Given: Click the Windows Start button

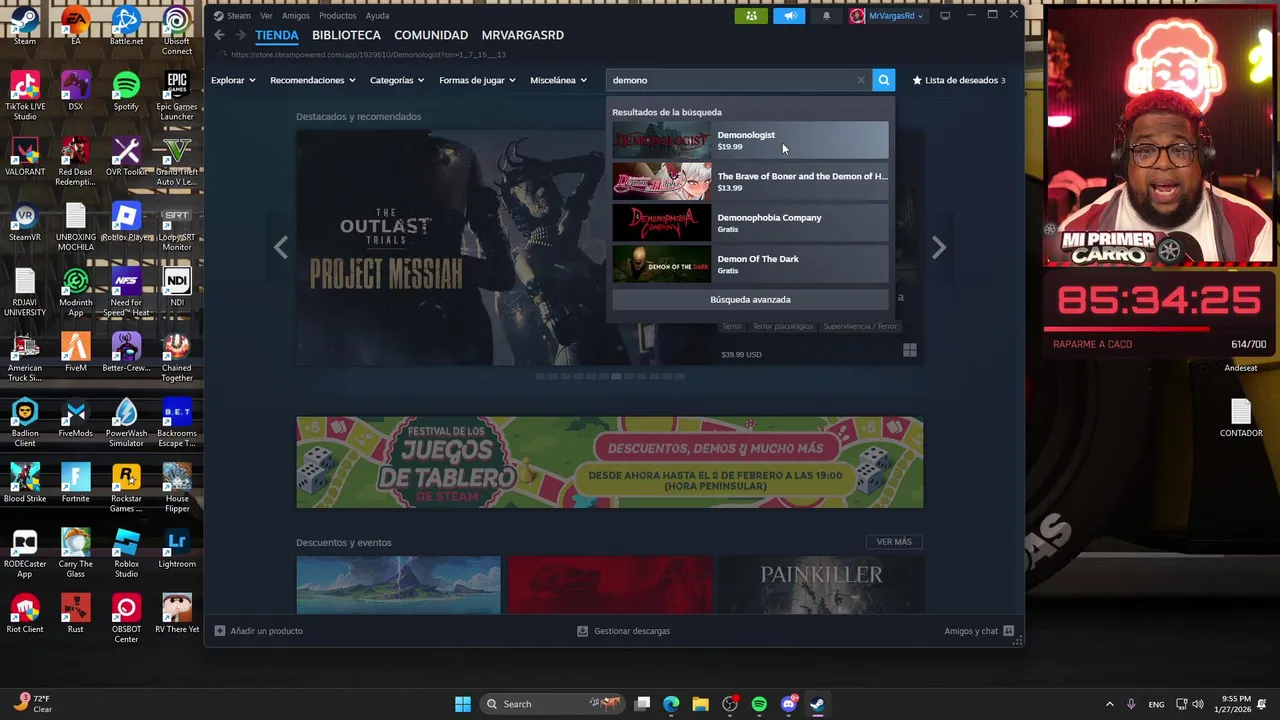Looking at the screenshot, I should pyautogui.click(x=463, y=704).
